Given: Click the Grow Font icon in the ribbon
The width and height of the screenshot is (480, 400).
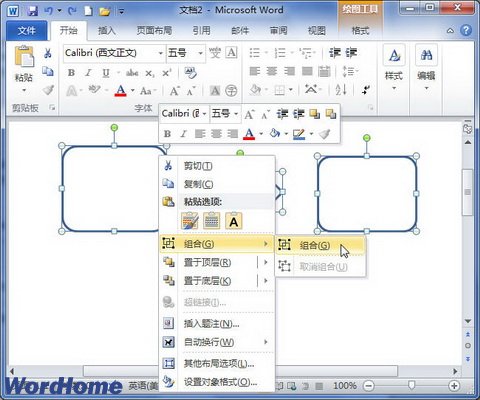Looking at the screenshot, I should pyautogui.click(x=175, y=90).
